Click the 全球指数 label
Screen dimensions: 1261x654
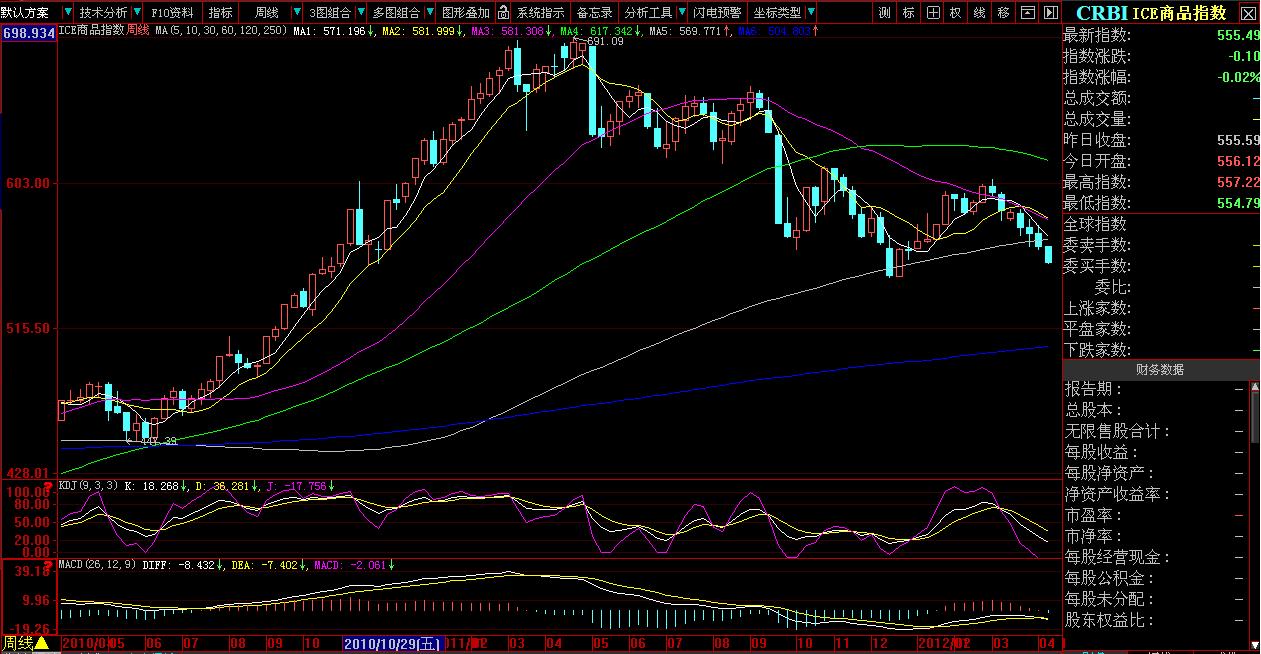pyautogui.click(x=1096, y=224)
